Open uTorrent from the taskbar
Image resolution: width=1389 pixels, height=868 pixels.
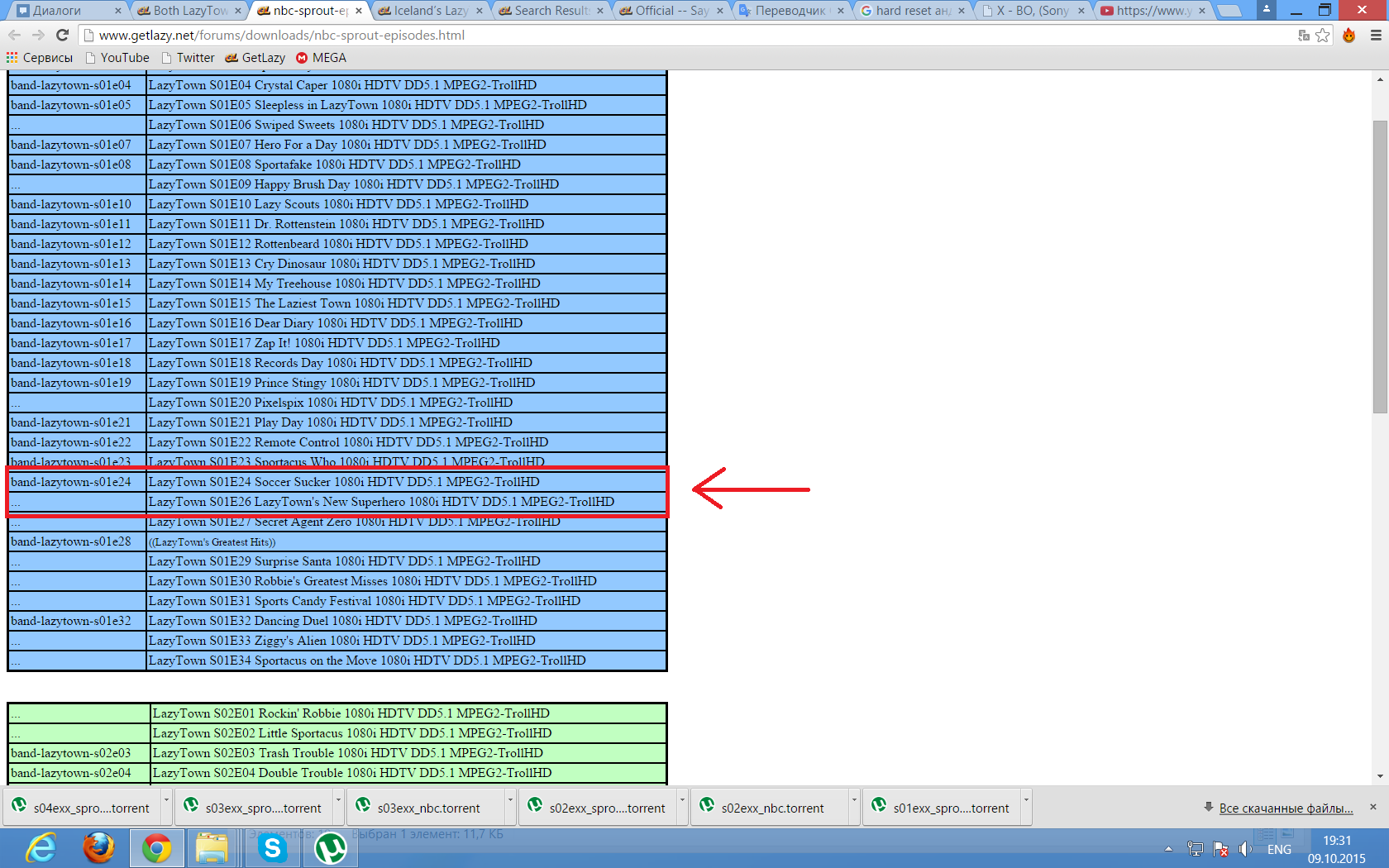[x=330, y=848]
